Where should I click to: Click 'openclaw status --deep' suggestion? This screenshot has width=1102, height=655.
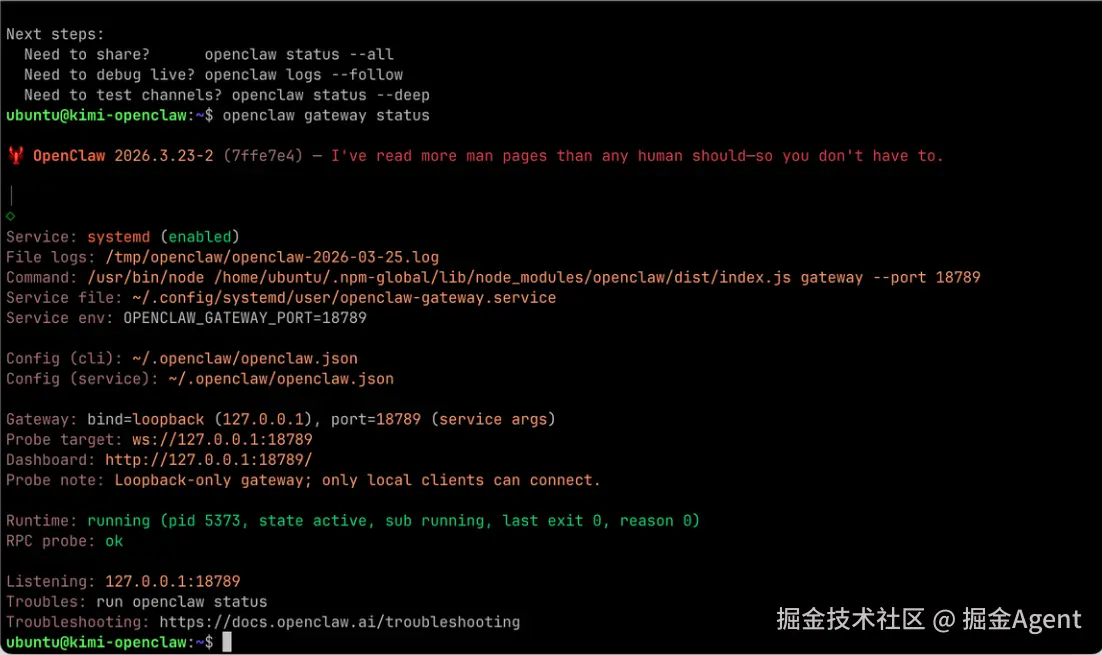330,95
